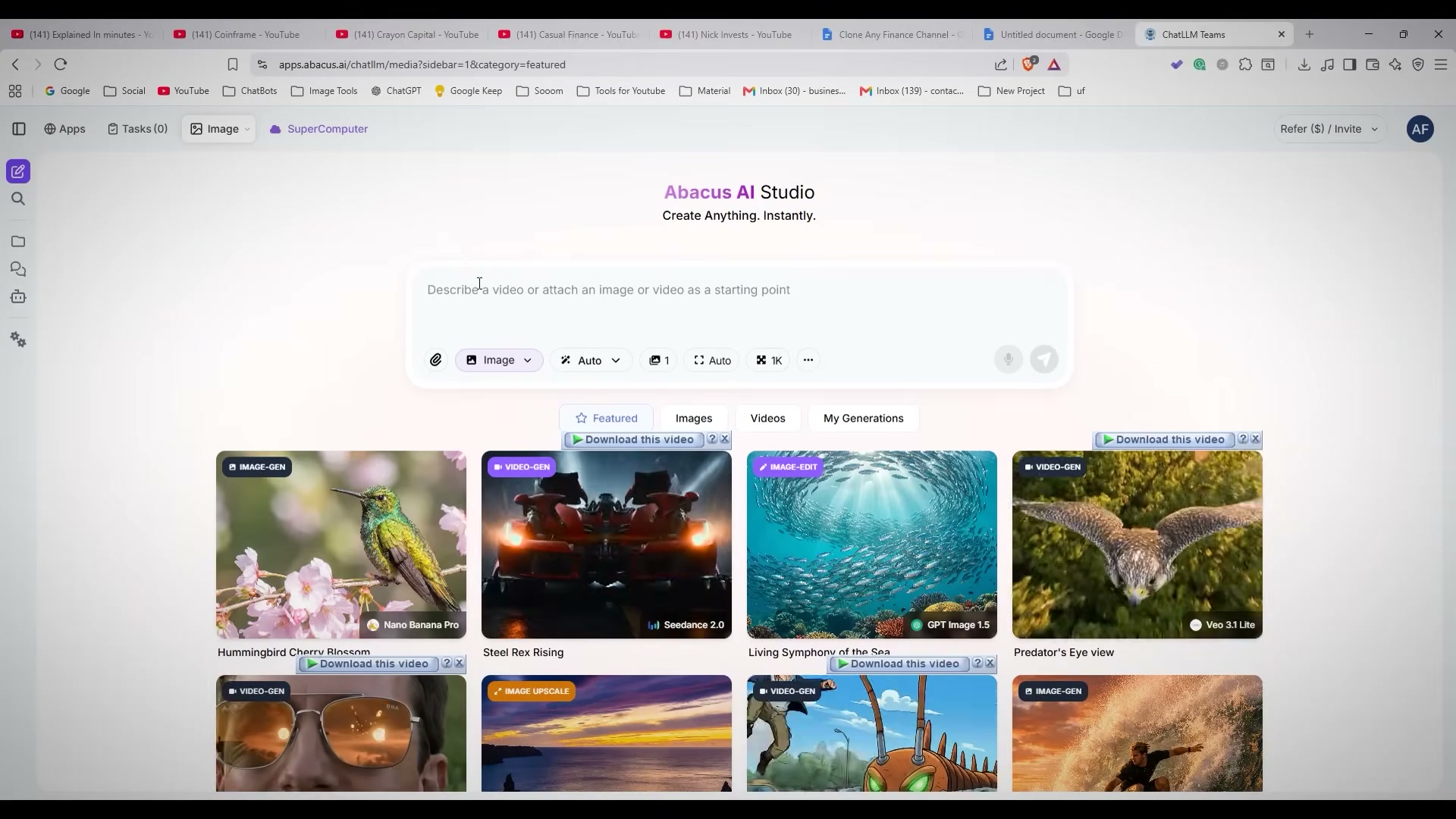Open the projects folder icon in sidebar

click(x=18, y=241)
